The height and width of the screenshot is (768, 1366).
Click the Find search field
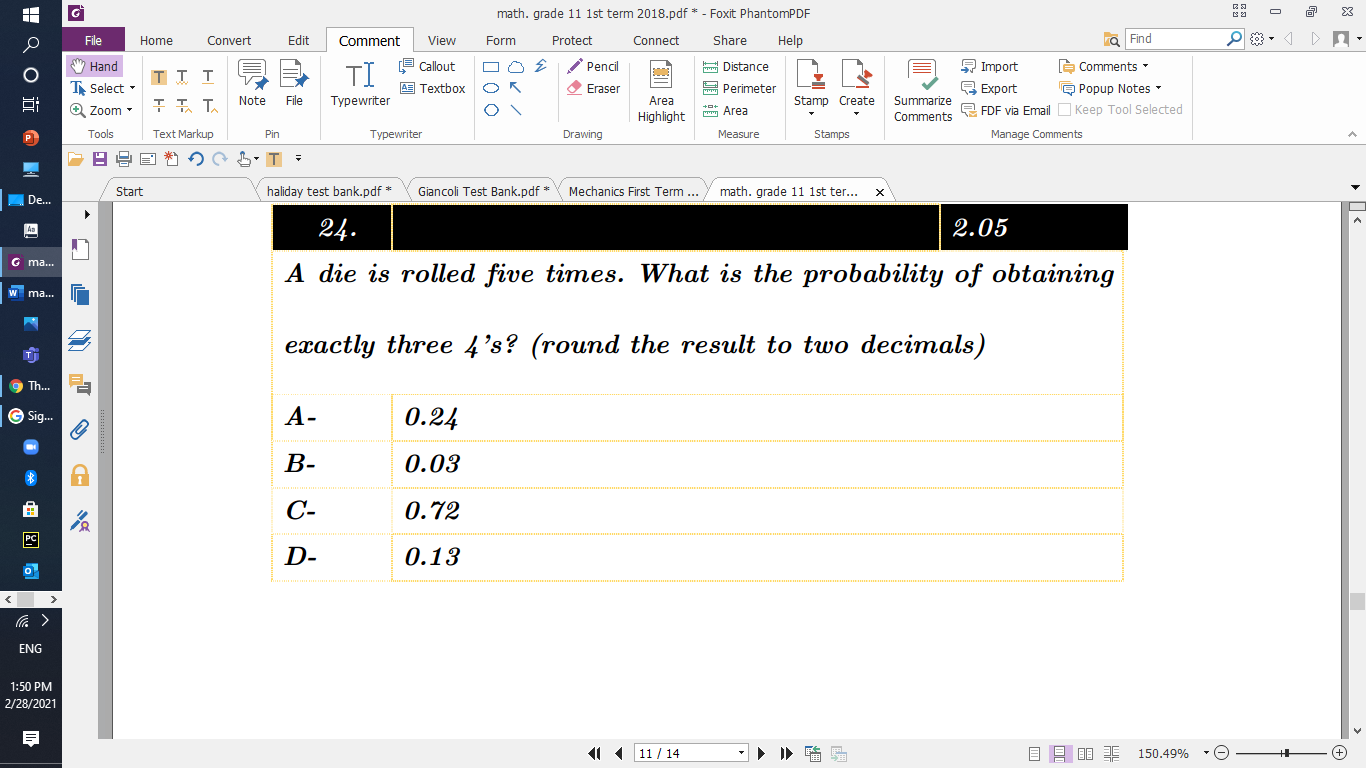(1176, 39)
